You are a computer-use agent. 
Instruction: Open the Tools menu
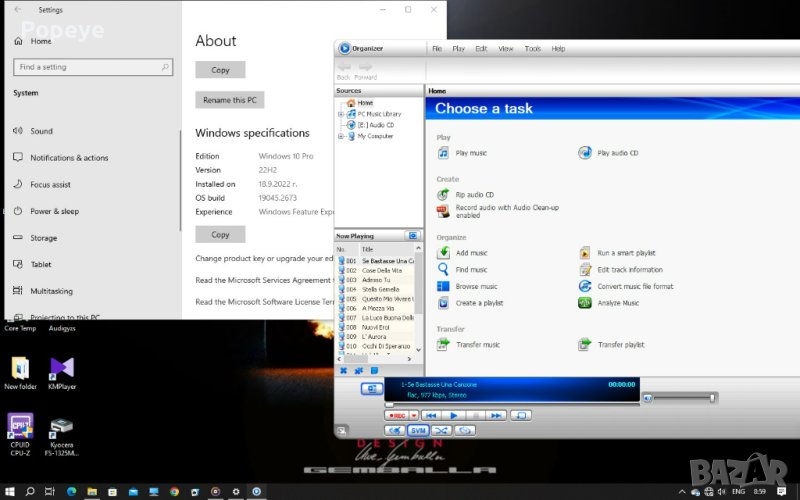tap(532, 48)
